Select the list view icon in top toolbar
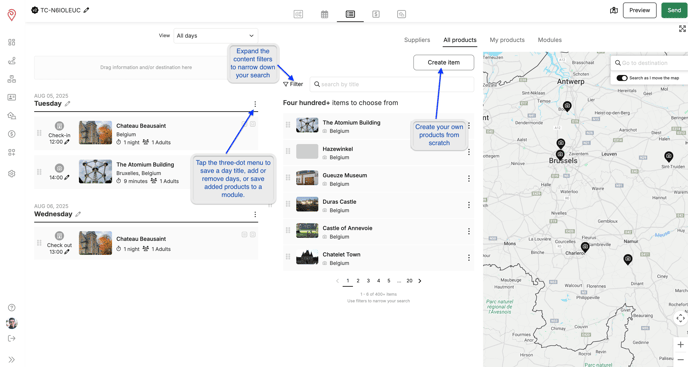 click(350, 14)
